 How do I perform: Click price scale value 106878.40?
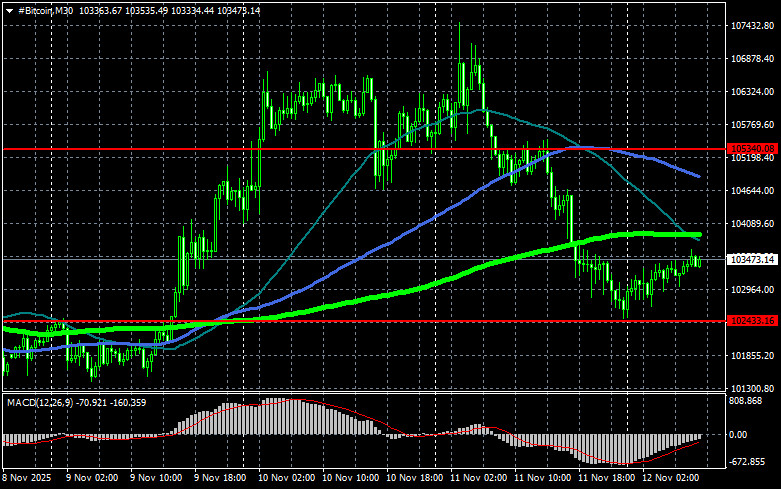752,59
